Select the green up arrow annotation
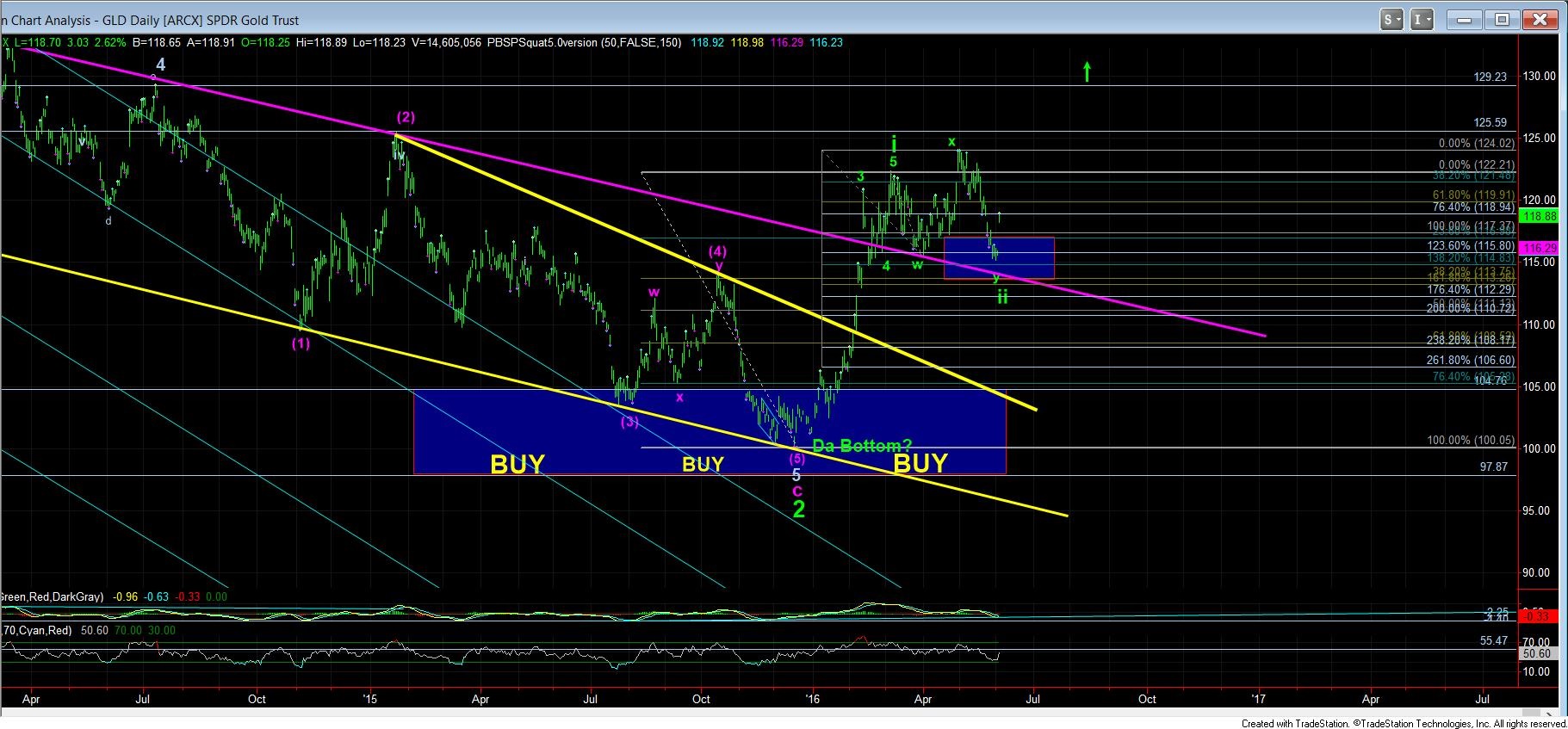 1088,71
